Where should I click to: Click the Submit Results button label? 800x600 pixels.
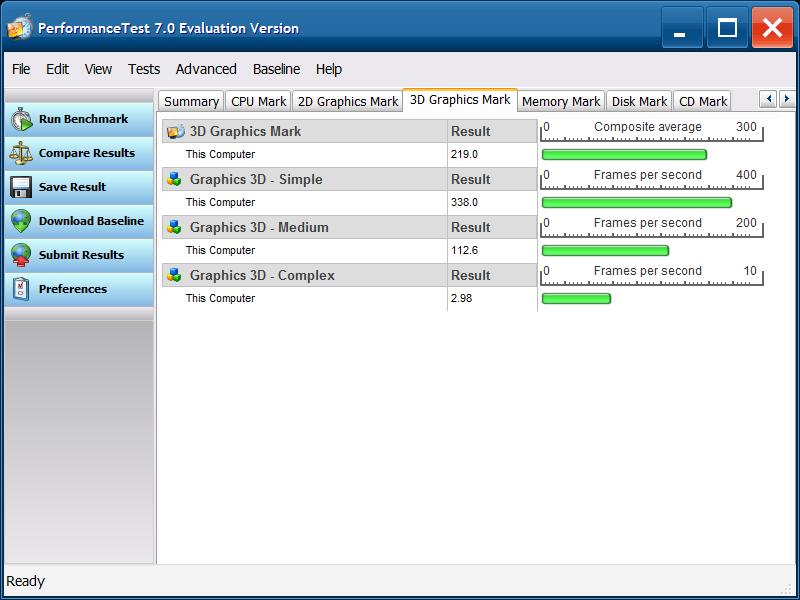point(81,255)
